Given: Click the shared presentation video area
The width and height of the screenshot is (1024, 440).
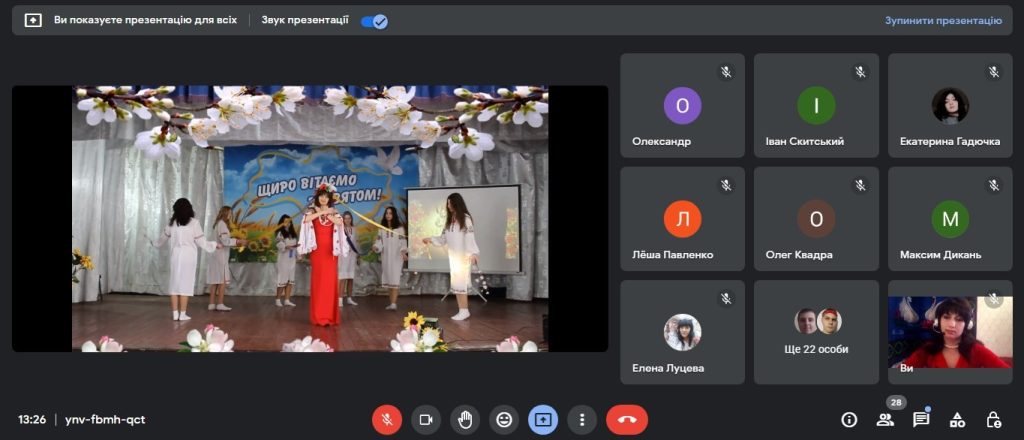Looking at the screenshot, I should 310,218.
